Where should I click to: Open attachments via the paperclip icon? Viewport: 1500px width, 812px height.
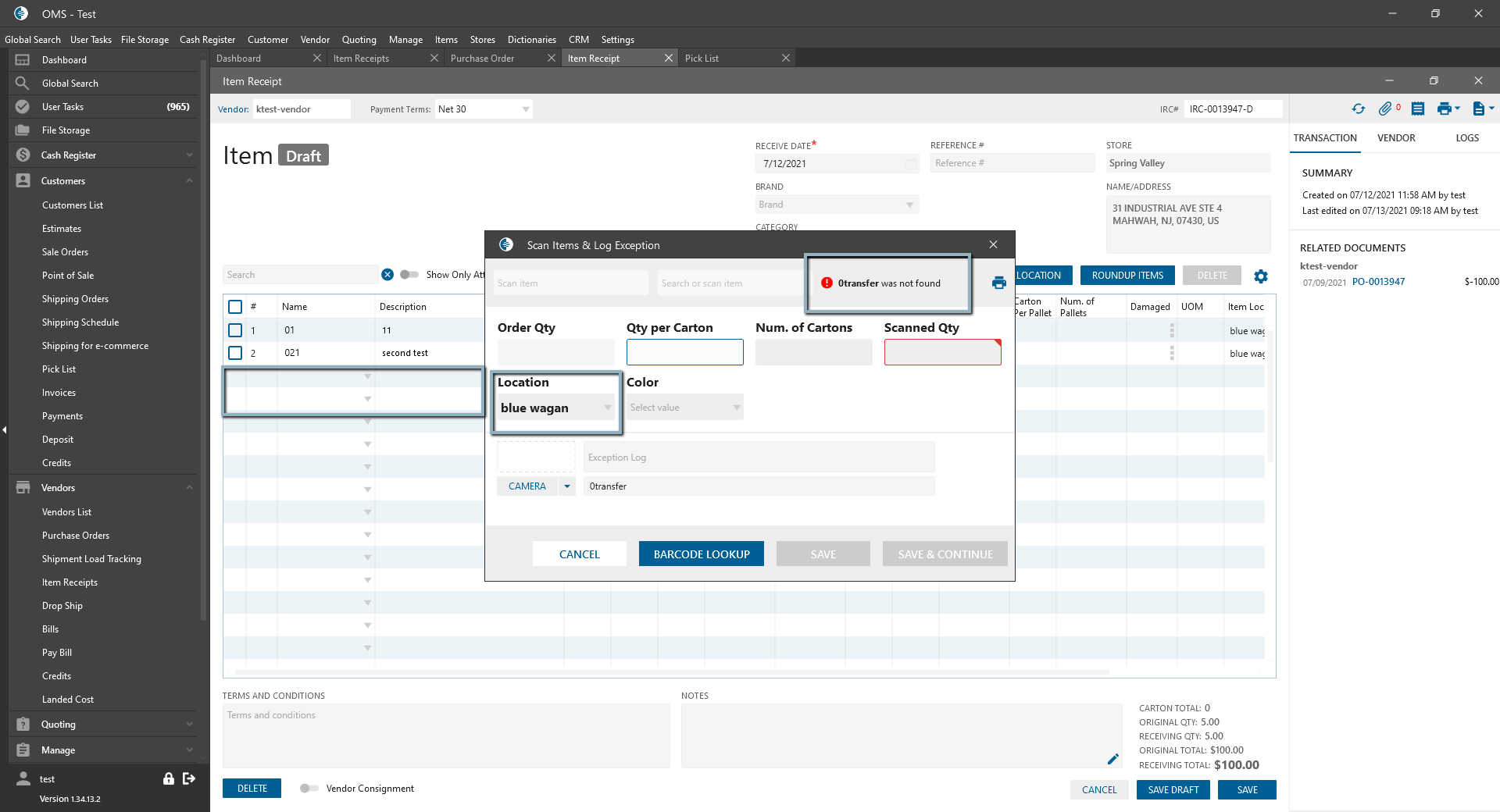tap(1385, 109)
